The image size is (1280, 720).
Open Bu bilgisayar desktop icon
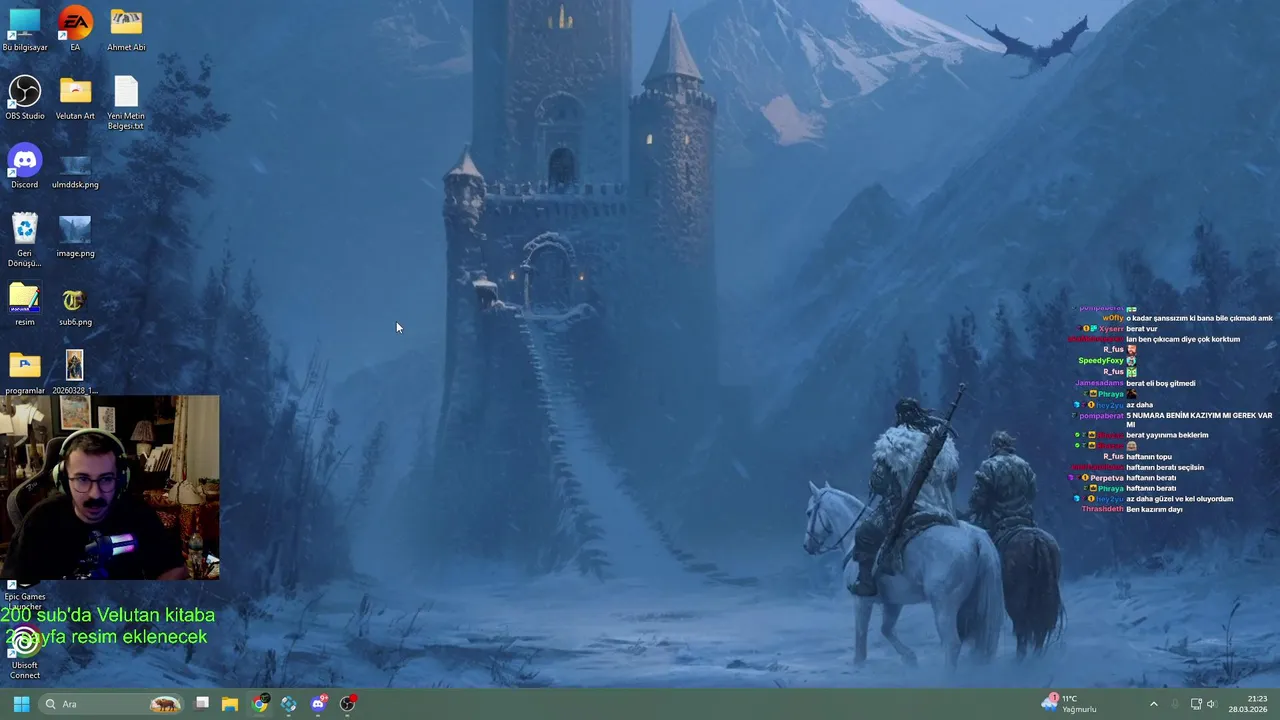[x=24, y=29]
